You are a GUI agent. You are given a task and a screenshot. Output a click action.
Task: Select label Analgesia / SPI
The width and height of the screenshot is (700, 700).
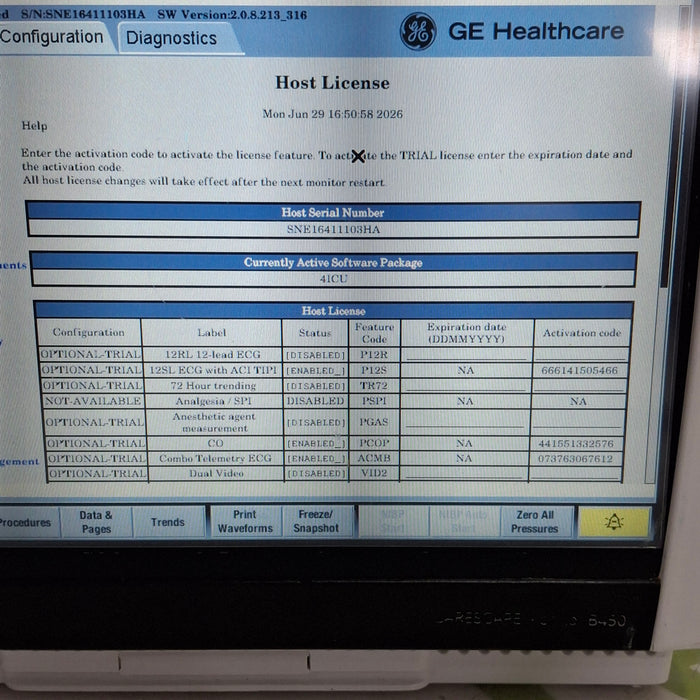(213, 401)
